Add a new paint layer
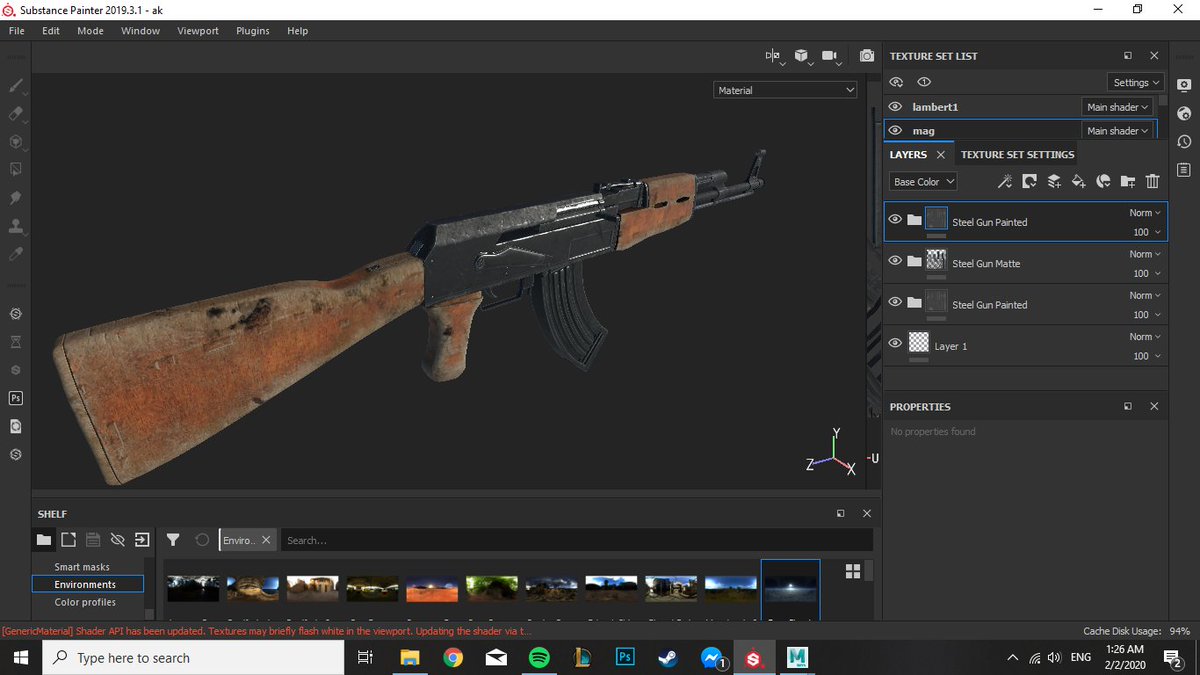Image resolution: width=1200 pixels, height=675 pixels. 1054,181
